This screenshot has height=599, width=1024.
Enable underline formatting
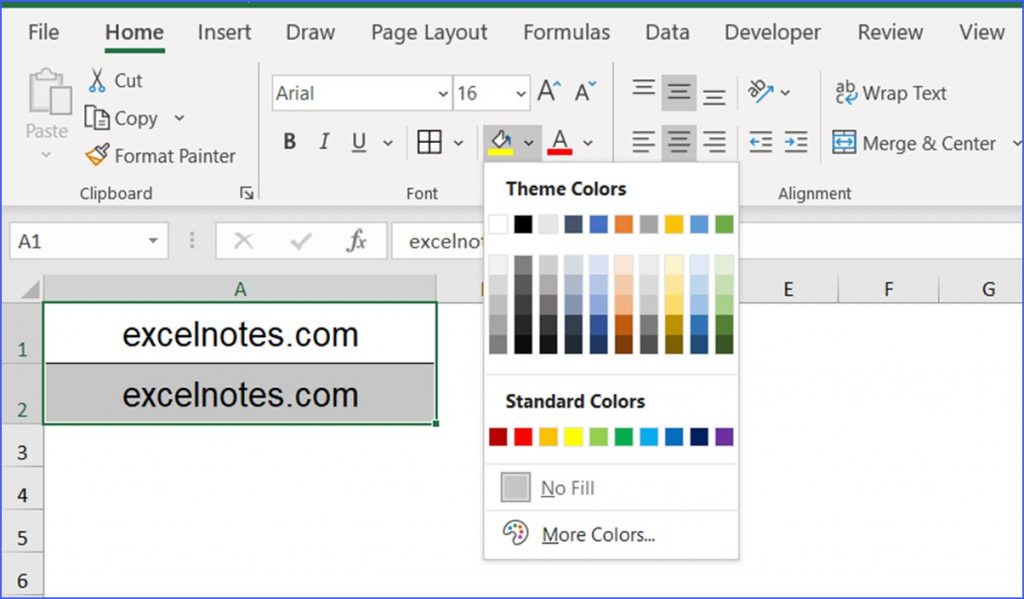(x=357, y=142)
